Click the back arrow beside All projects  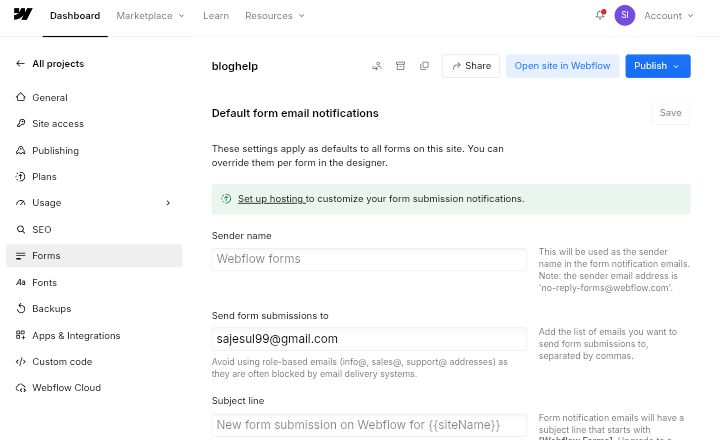(x=20, y=63)
